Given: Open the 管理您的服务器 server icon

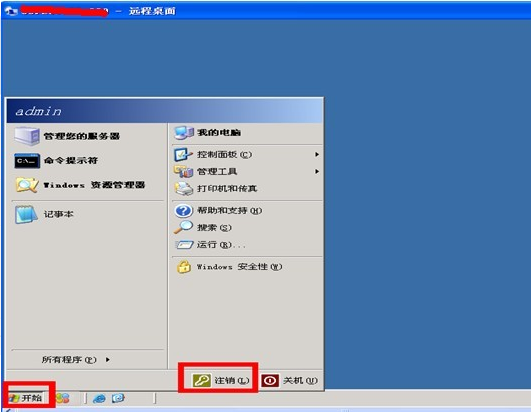Looking at the screenshot, I should pos(27,136).
